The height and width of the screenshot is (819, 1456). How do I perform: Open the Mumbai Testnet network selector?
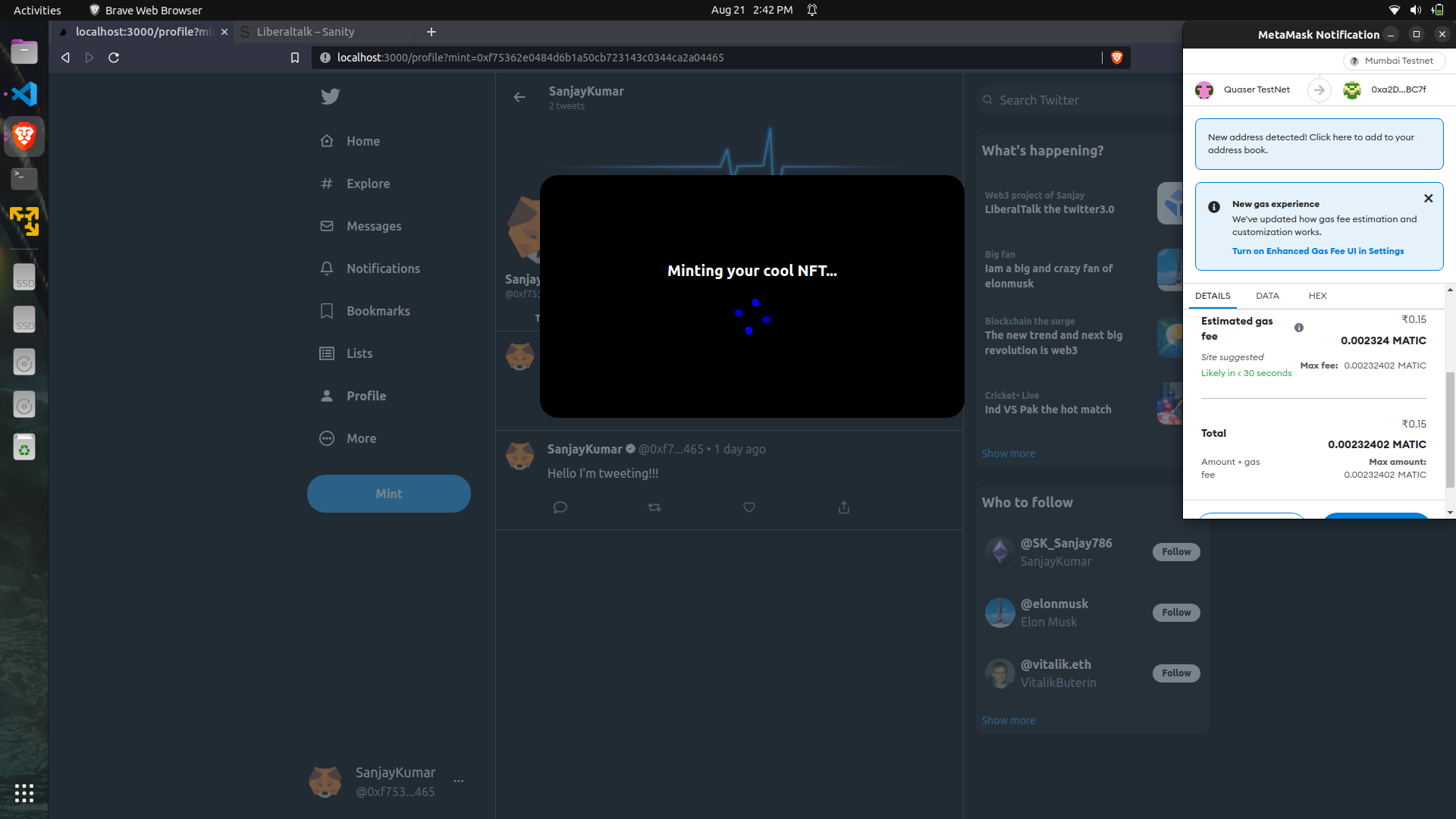[1394, 61]
